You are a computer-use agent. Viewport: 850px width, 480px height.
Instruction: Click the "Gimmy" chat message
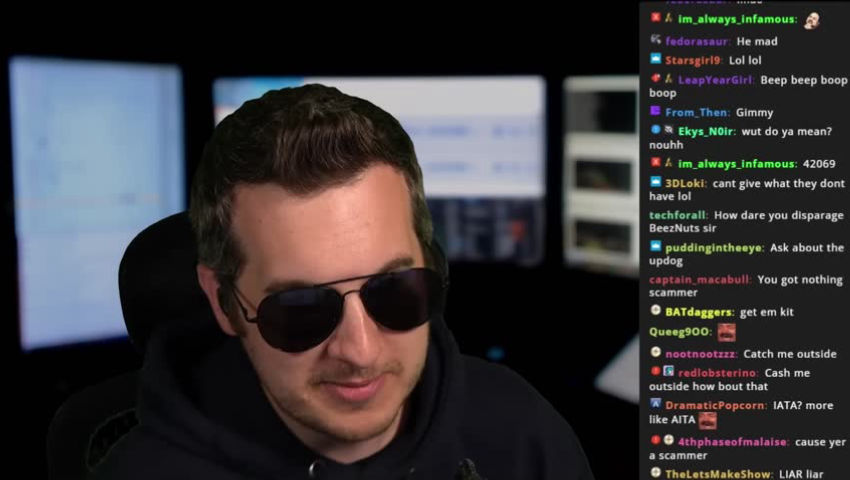click(x=755, y=112)
